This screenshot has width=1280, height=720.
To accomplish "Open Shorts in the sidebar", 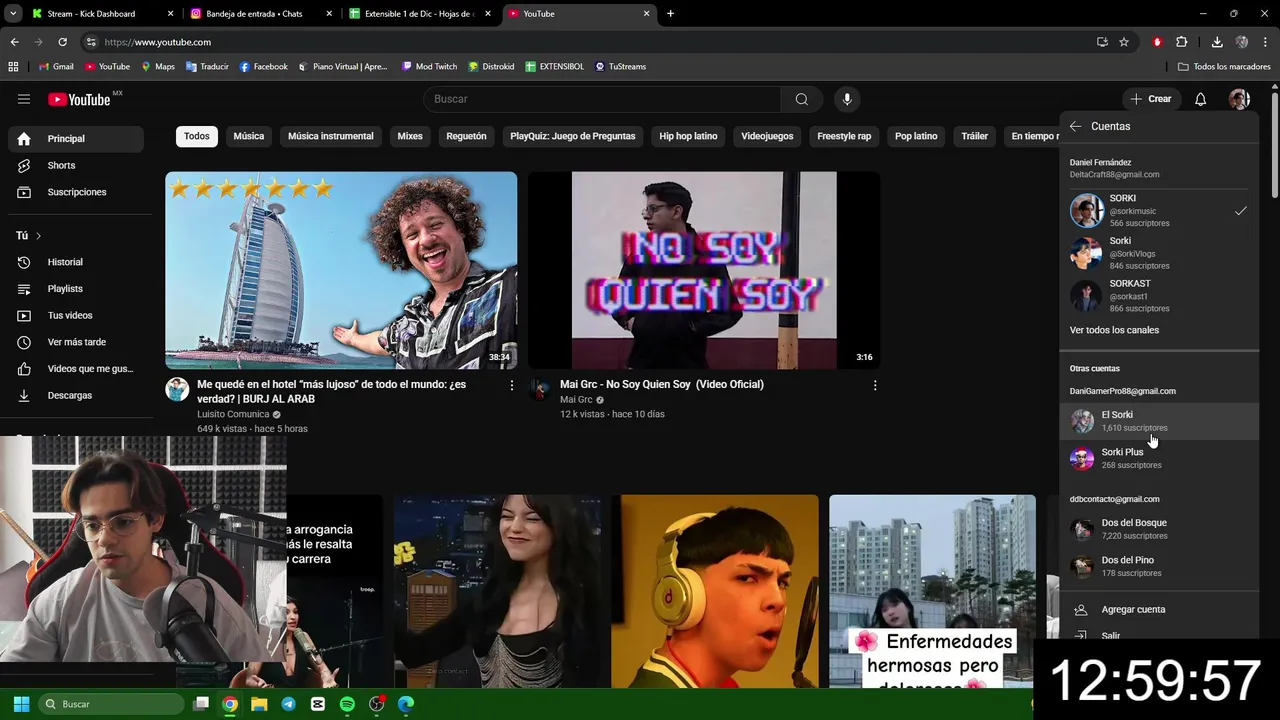I will point(75,165).
